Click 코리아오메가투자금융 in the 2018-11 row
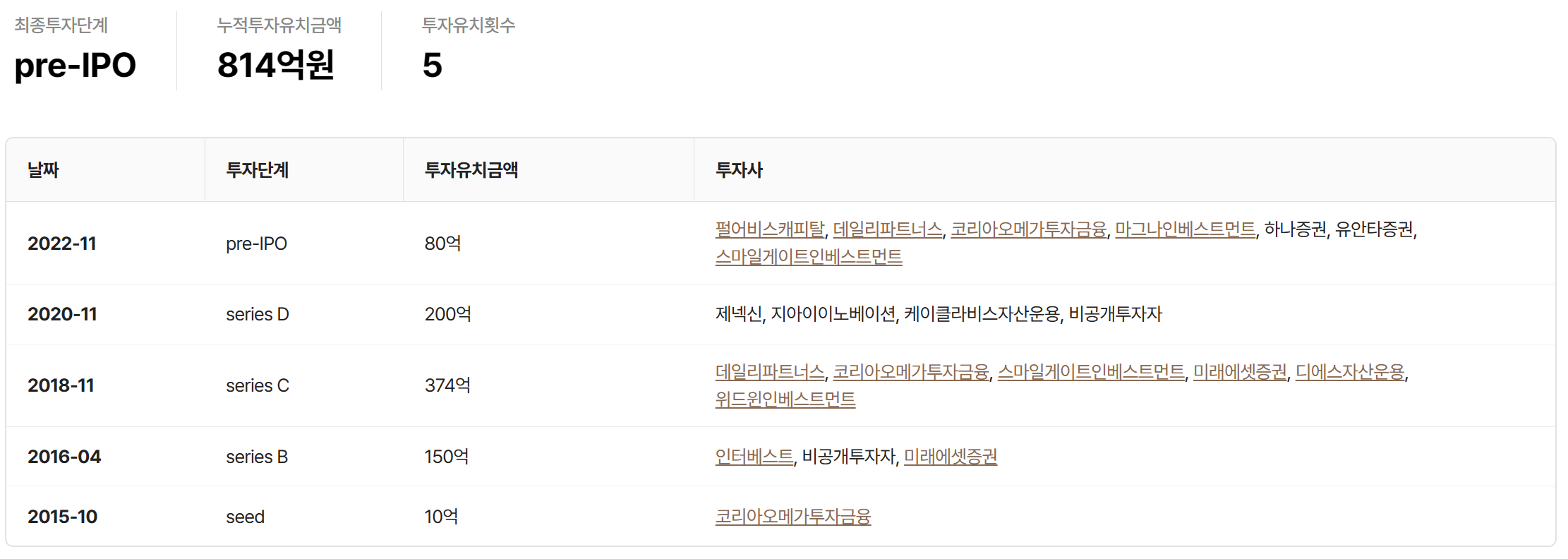This screenshot has height=559, width=1568. pos(910,372)
